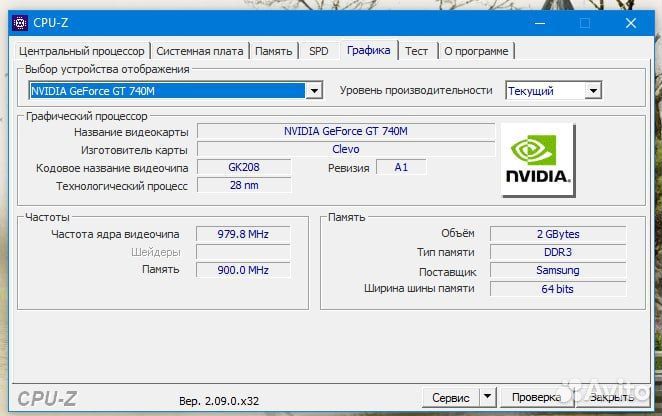Click the video card name field value
The height and width of the screenshot is (416, 662).
coord(346,131)
